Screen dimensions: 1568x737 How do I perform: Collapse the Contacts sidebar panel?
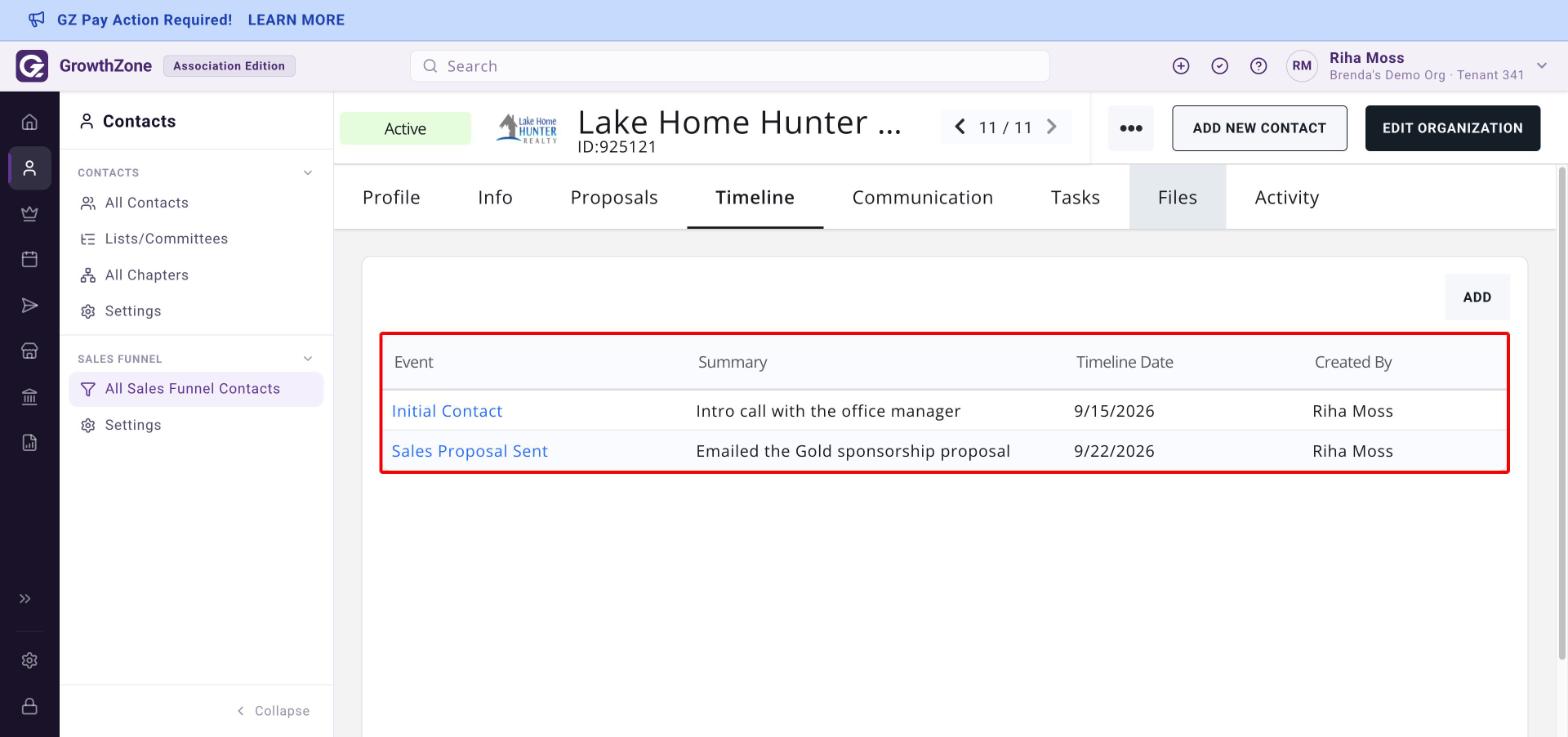(x=273, y=711)
